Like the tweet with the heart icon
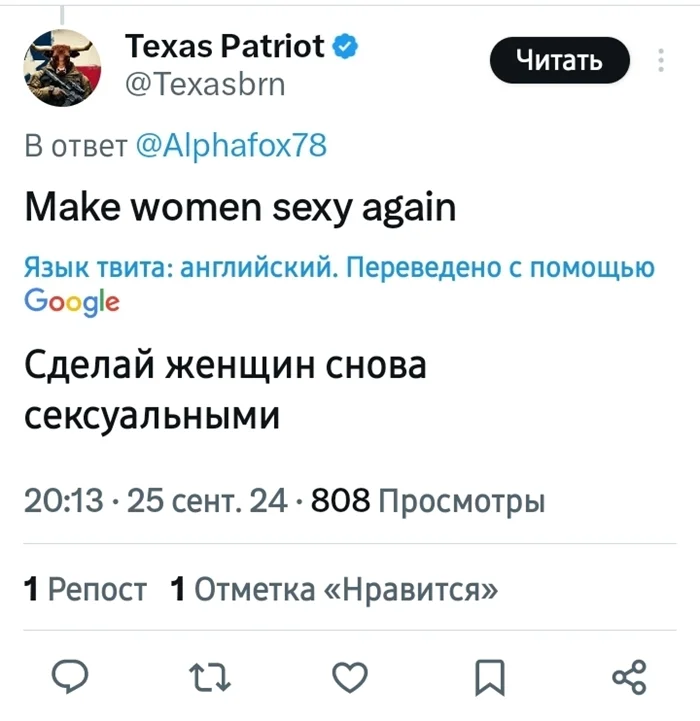Image resolution: width=700 pixels, height=721 pixels. click(x=349, y=679)
